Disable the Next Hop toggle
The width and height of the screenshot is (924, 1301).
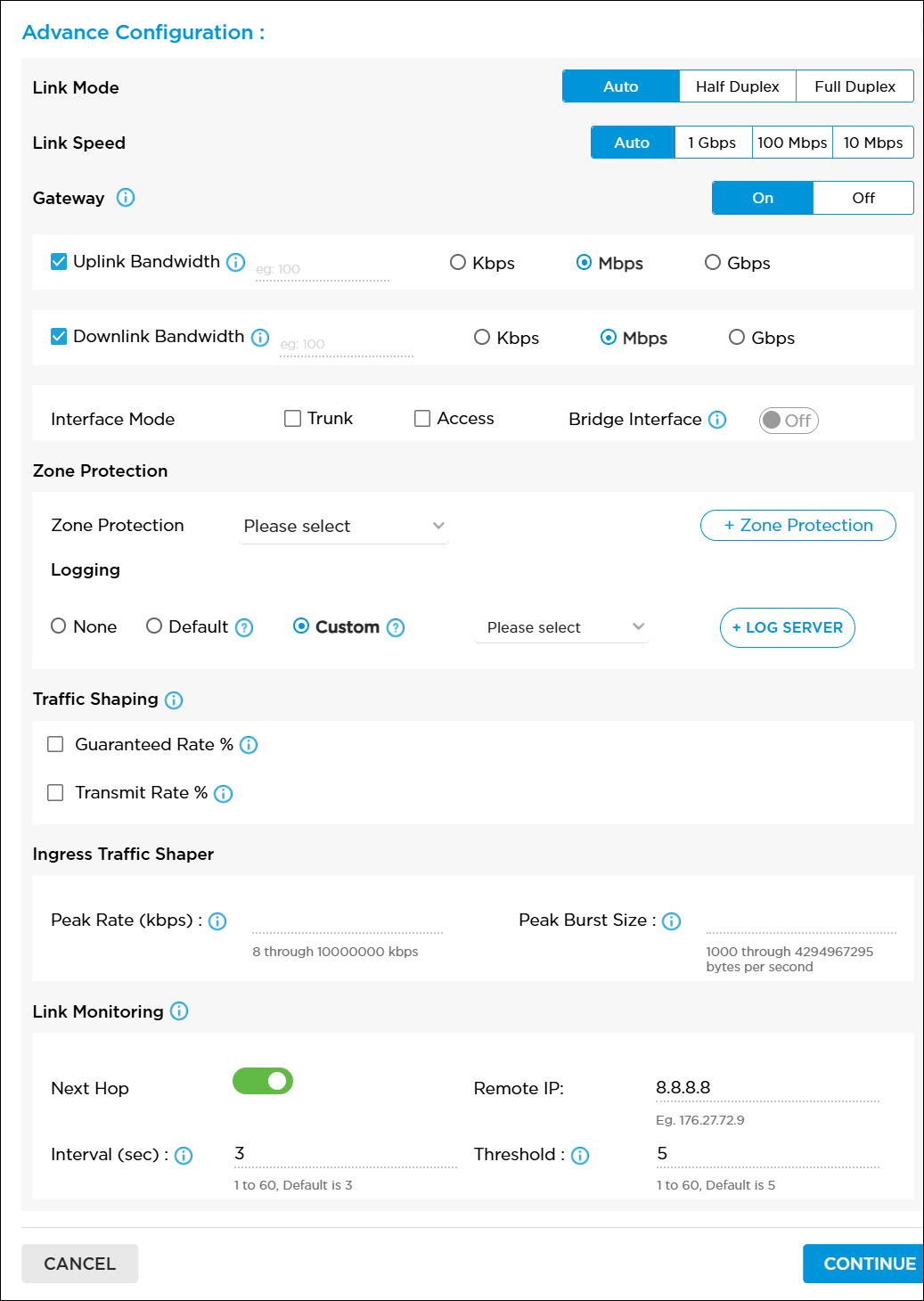coord(262,1081)
